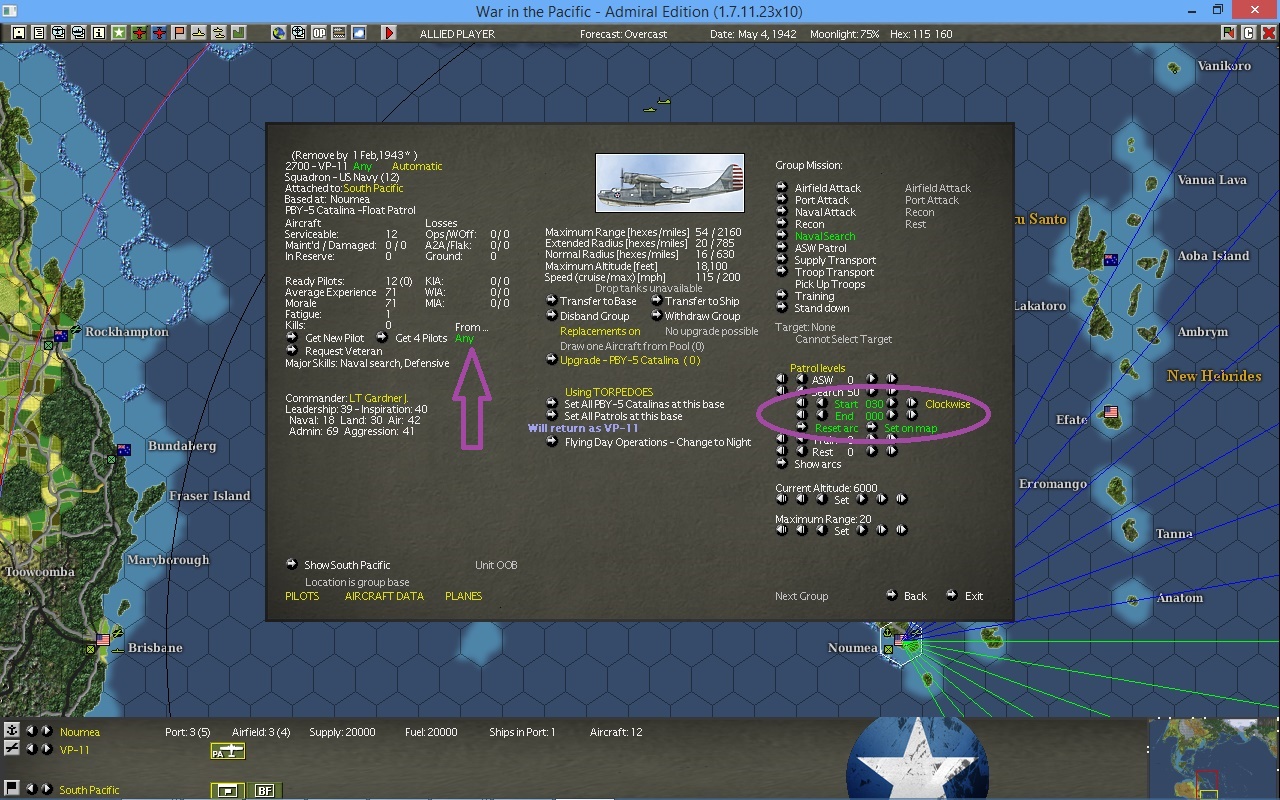1280x800 pixels.
Task: Increase arc Start value by one step
Action: click(x=892, y=404)
